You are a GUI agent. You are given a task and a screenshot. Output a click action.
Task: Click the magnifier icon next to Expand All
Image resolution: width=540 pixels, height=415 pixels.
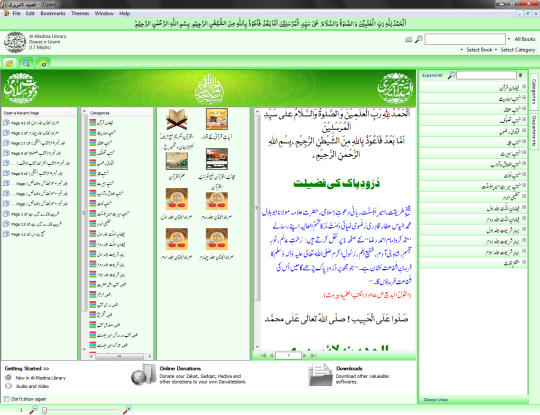click(x=451, y=75)
